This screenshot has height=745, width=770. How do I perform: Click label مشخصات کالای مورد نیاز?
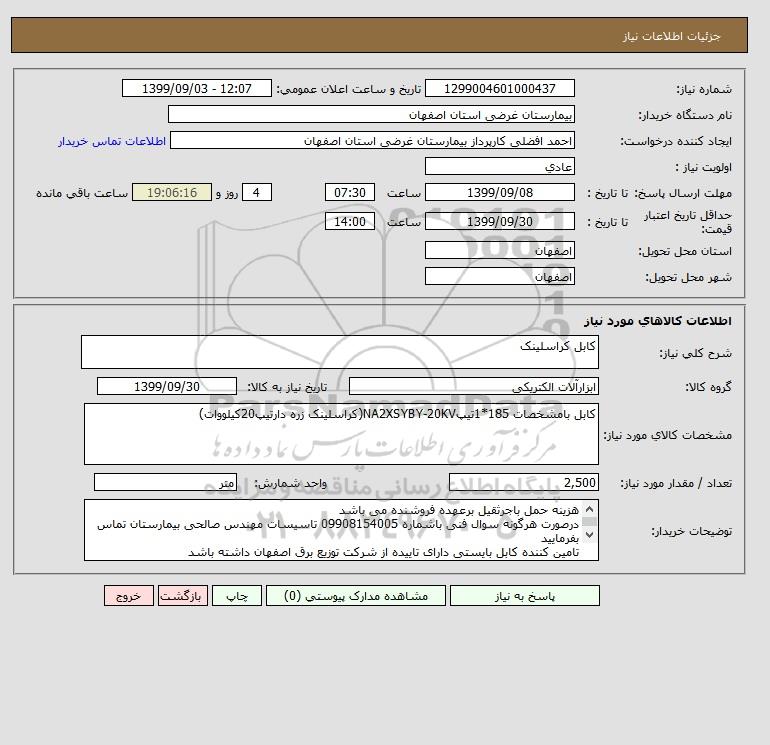point(667,435)
